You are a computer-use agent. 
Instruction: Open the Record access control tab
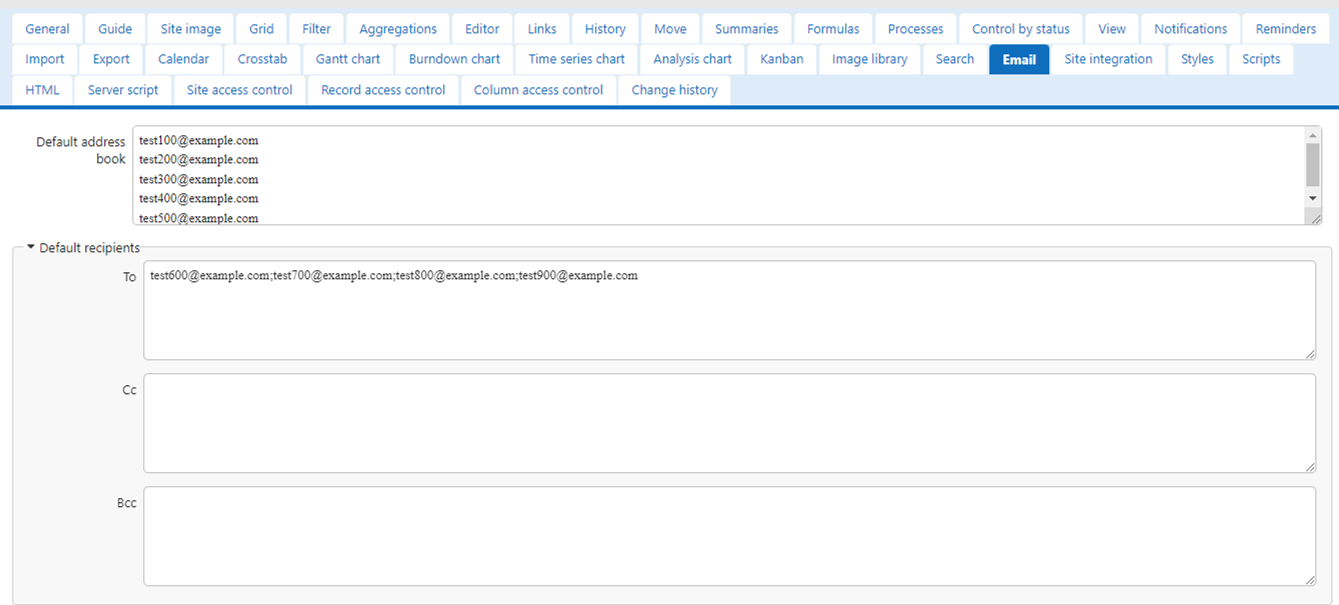pyautogui.click(x=383, y=90)
